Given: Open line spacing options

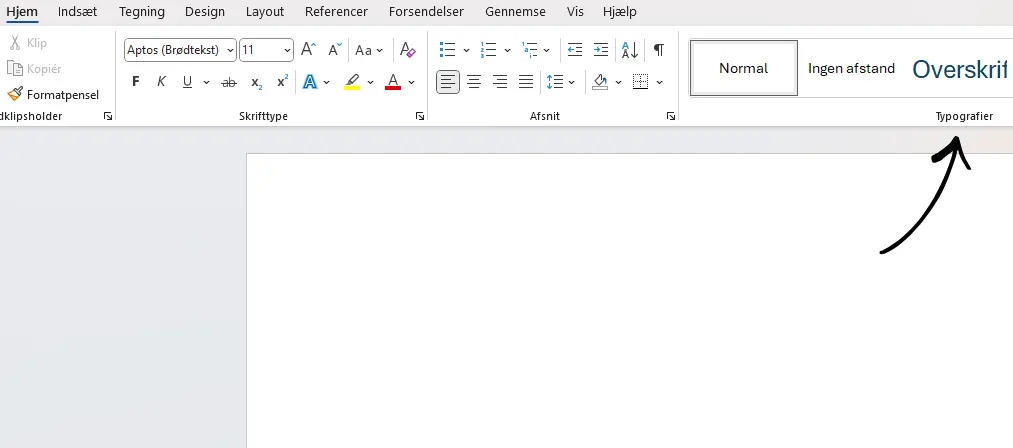Looking at the screenshot, I should pos(555,82).
